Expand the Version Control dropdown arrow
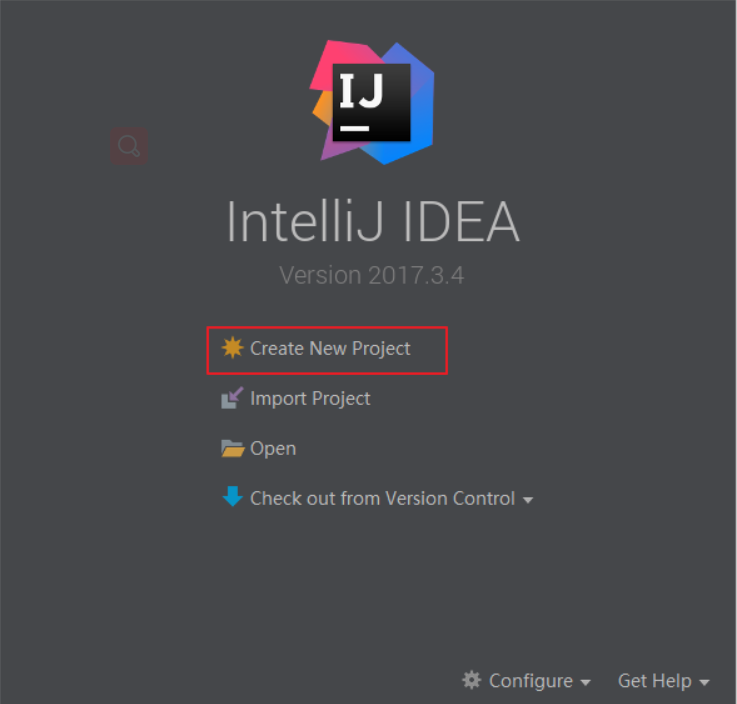737x704 pixels. pos(528,500)
